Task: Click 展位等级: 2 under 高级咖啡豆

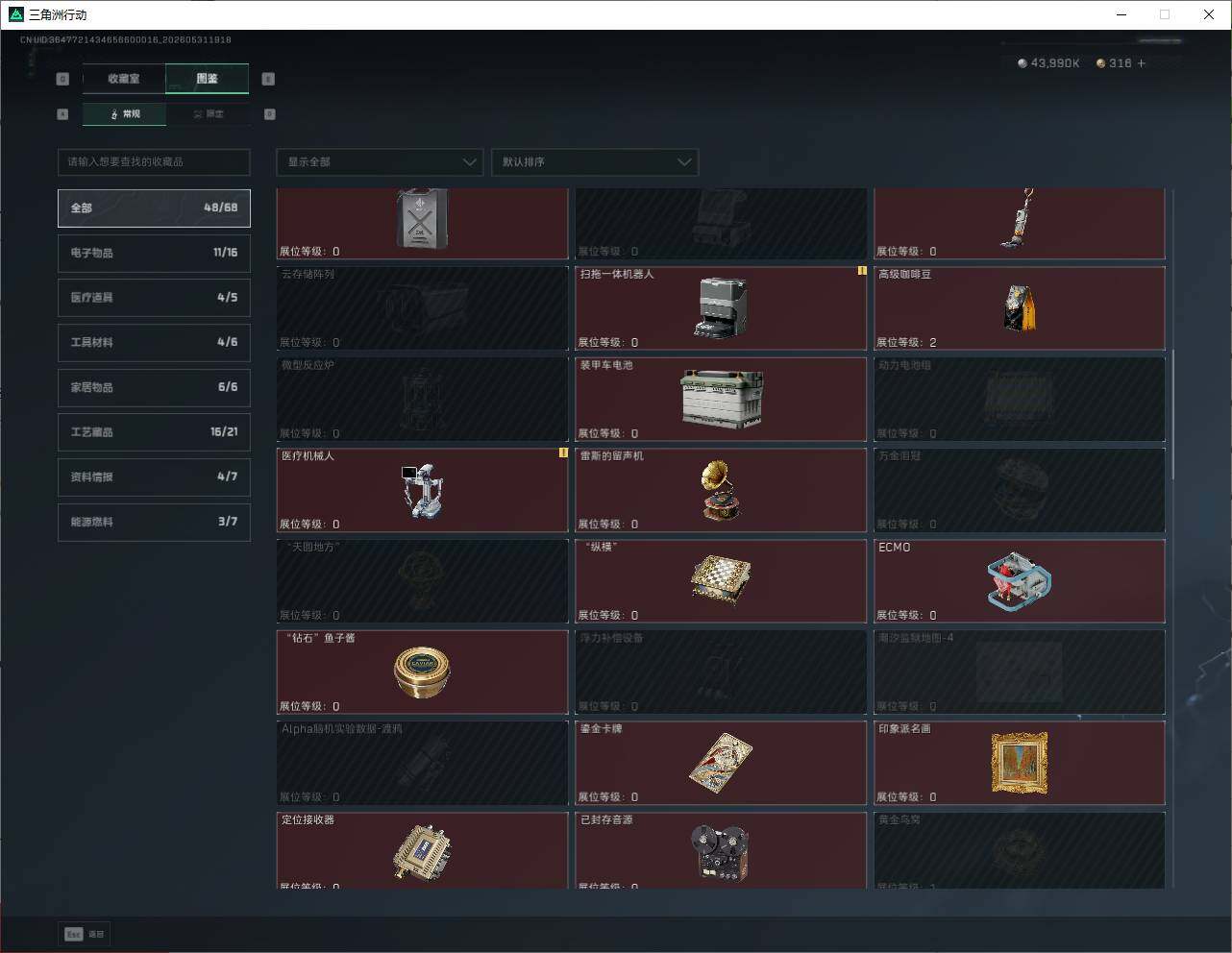Action: [x=906, y=342]
